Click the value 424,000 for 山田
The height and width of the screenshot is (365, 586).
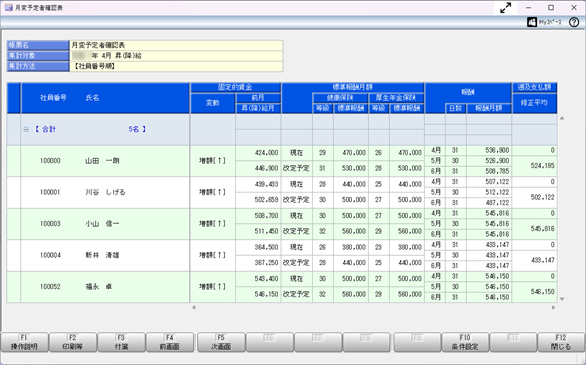pos(266,153)
